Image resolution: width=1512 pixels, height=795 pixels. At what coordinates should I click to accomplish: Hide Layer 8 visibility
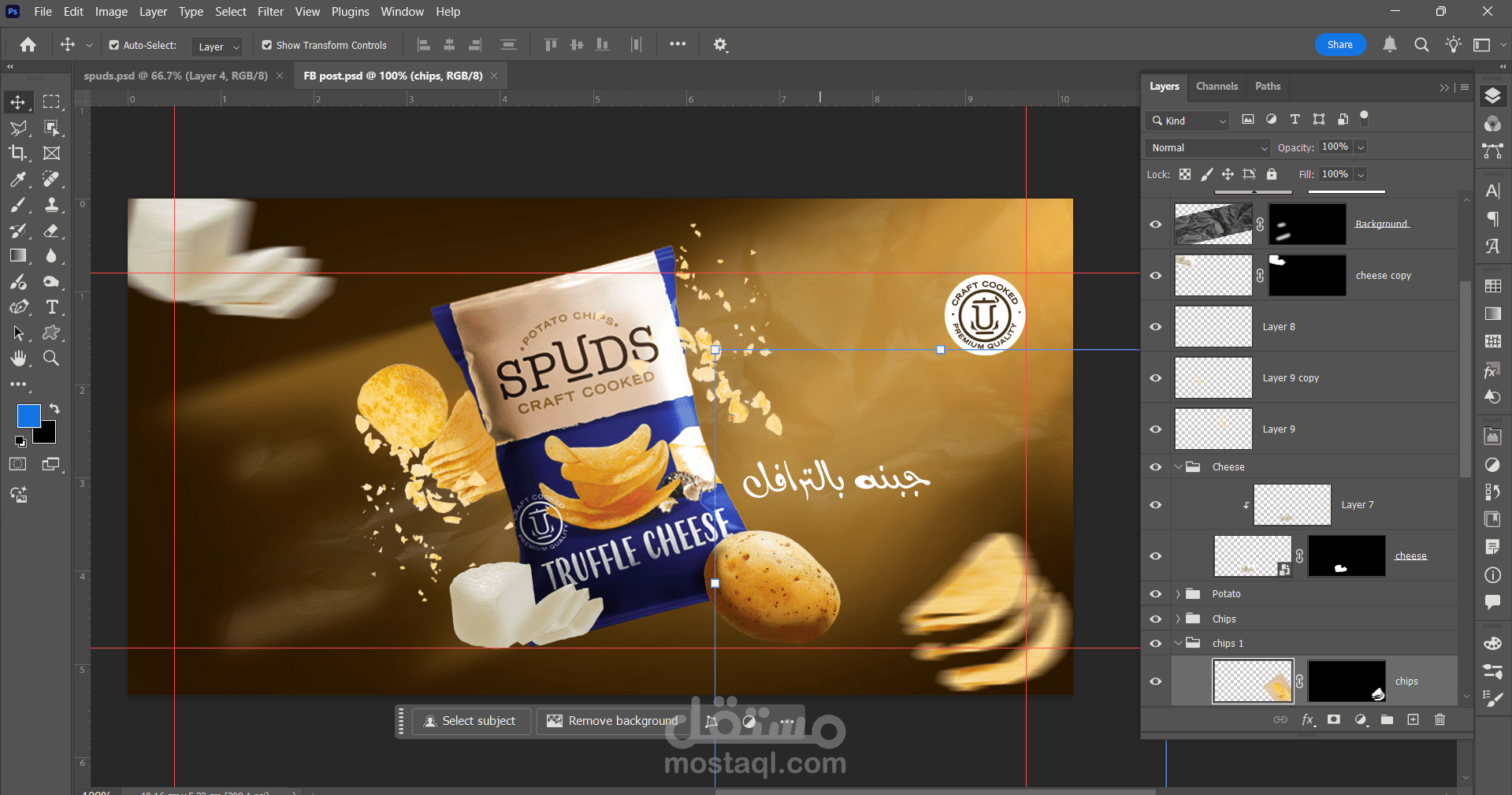(x=1156, y=327)
